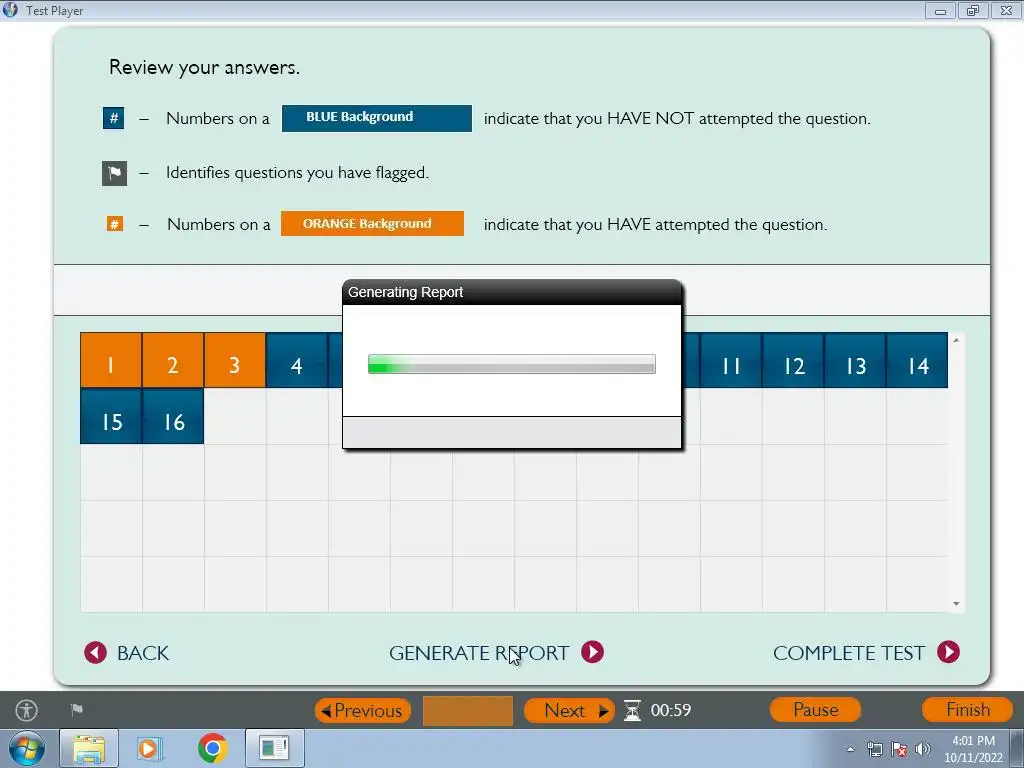Click the BACK text link
The height and width of the screenshot is (768, 1024).
coord(143,653)
